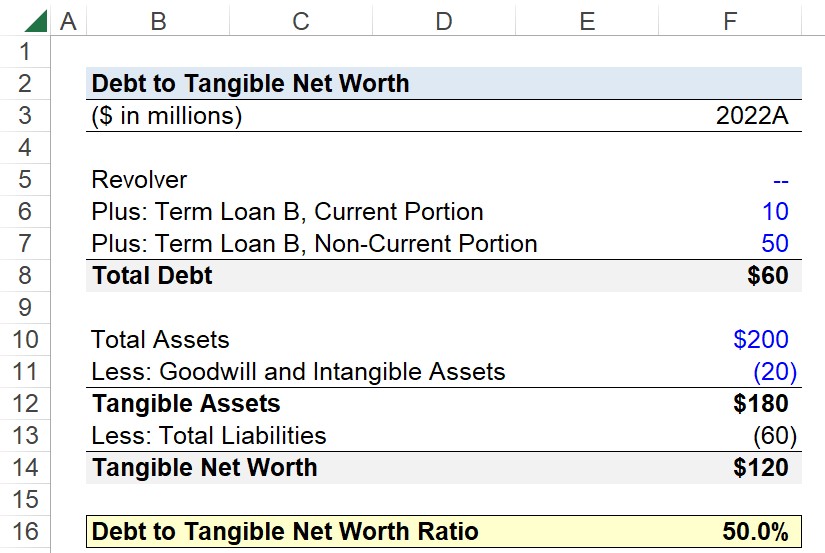
Task: Click the '(60)' liabilities value cell
Action: tap(775, 436)
